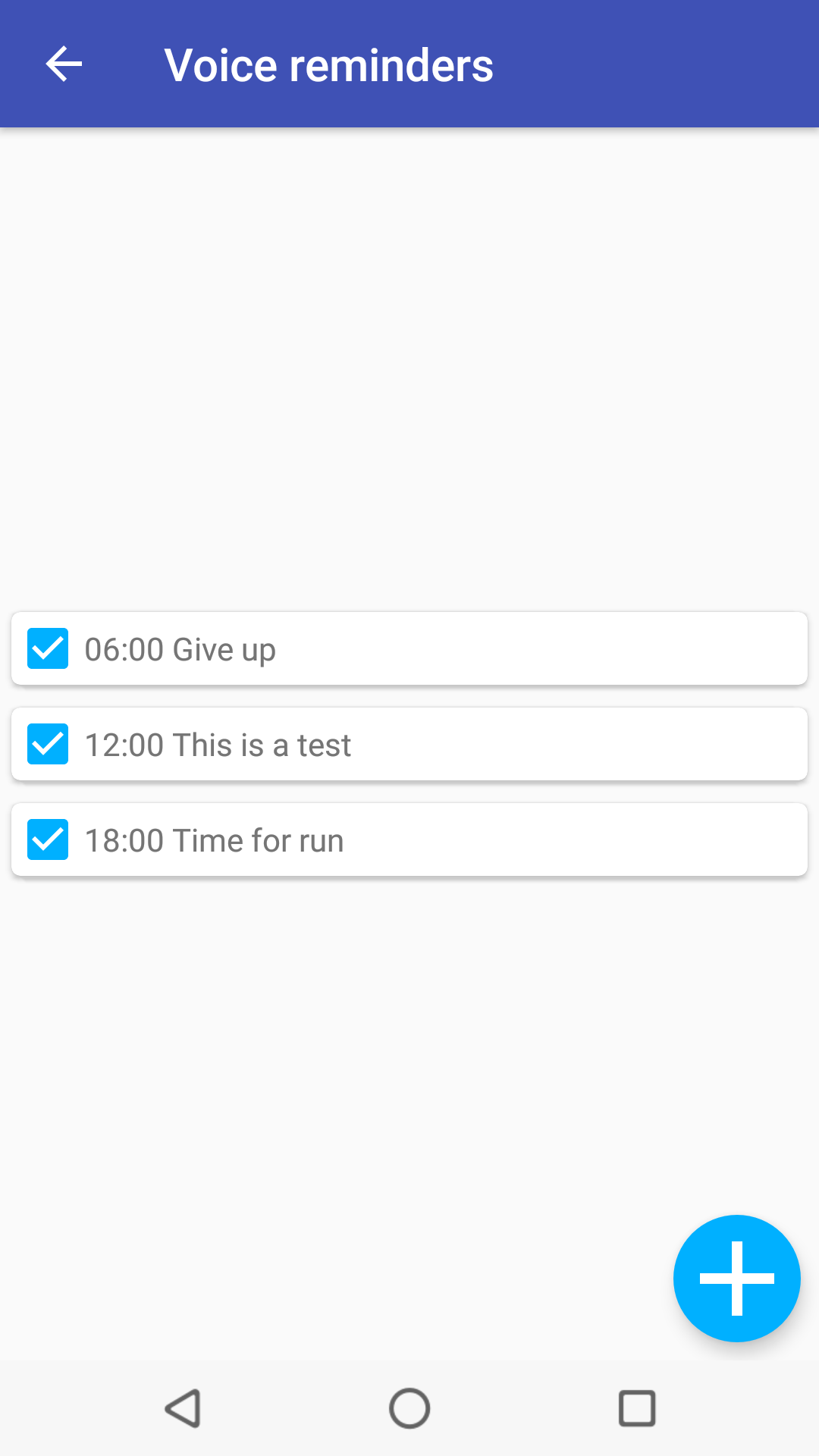
Task: Tap the back arrow in the app bar
Action: [64, 64]
